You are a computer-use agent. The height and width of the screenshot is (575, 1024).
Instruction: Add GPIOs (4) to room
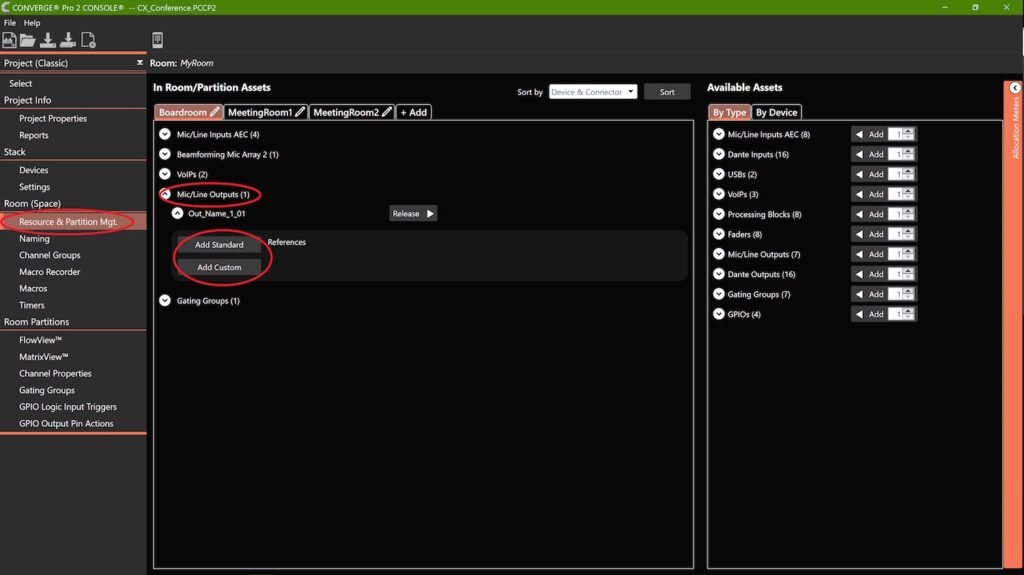(869, 314)
